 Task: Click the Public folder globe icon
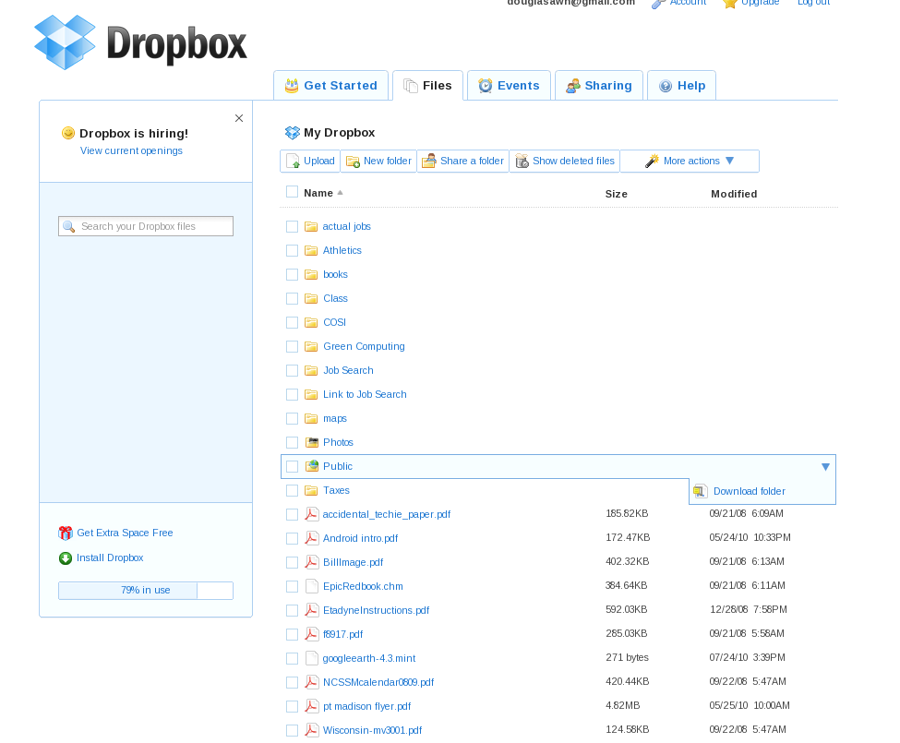pos(312,466)
